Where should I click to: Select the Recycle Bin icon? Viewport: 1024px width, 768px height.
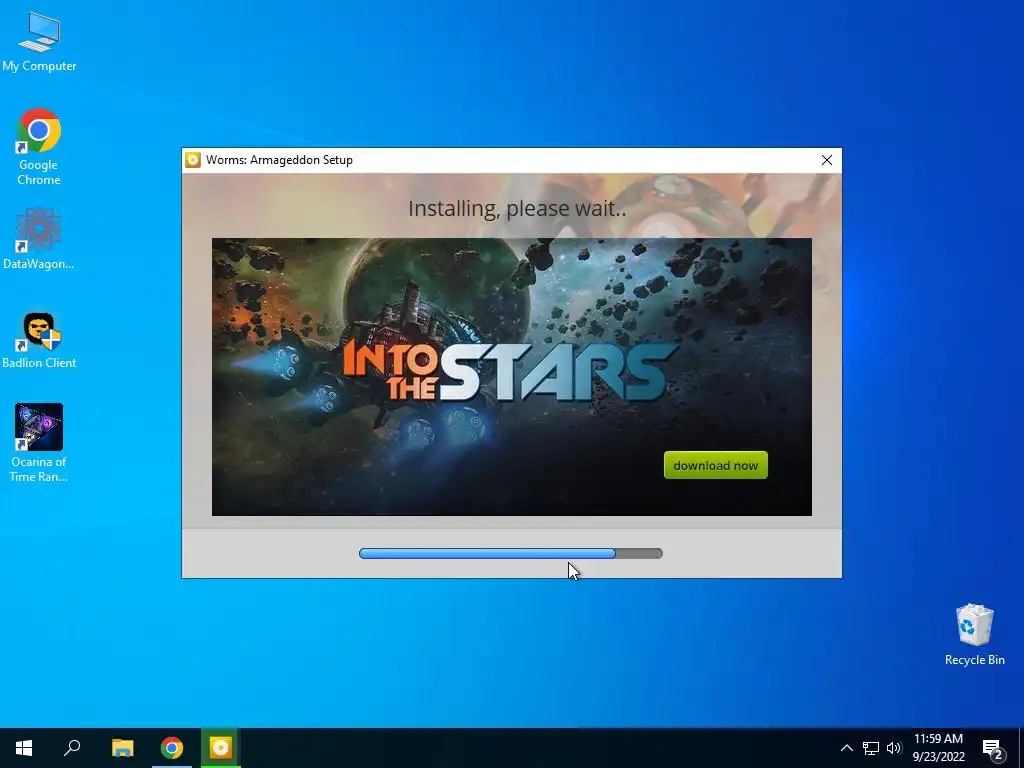pyautogui.click(x=974, y=634)
